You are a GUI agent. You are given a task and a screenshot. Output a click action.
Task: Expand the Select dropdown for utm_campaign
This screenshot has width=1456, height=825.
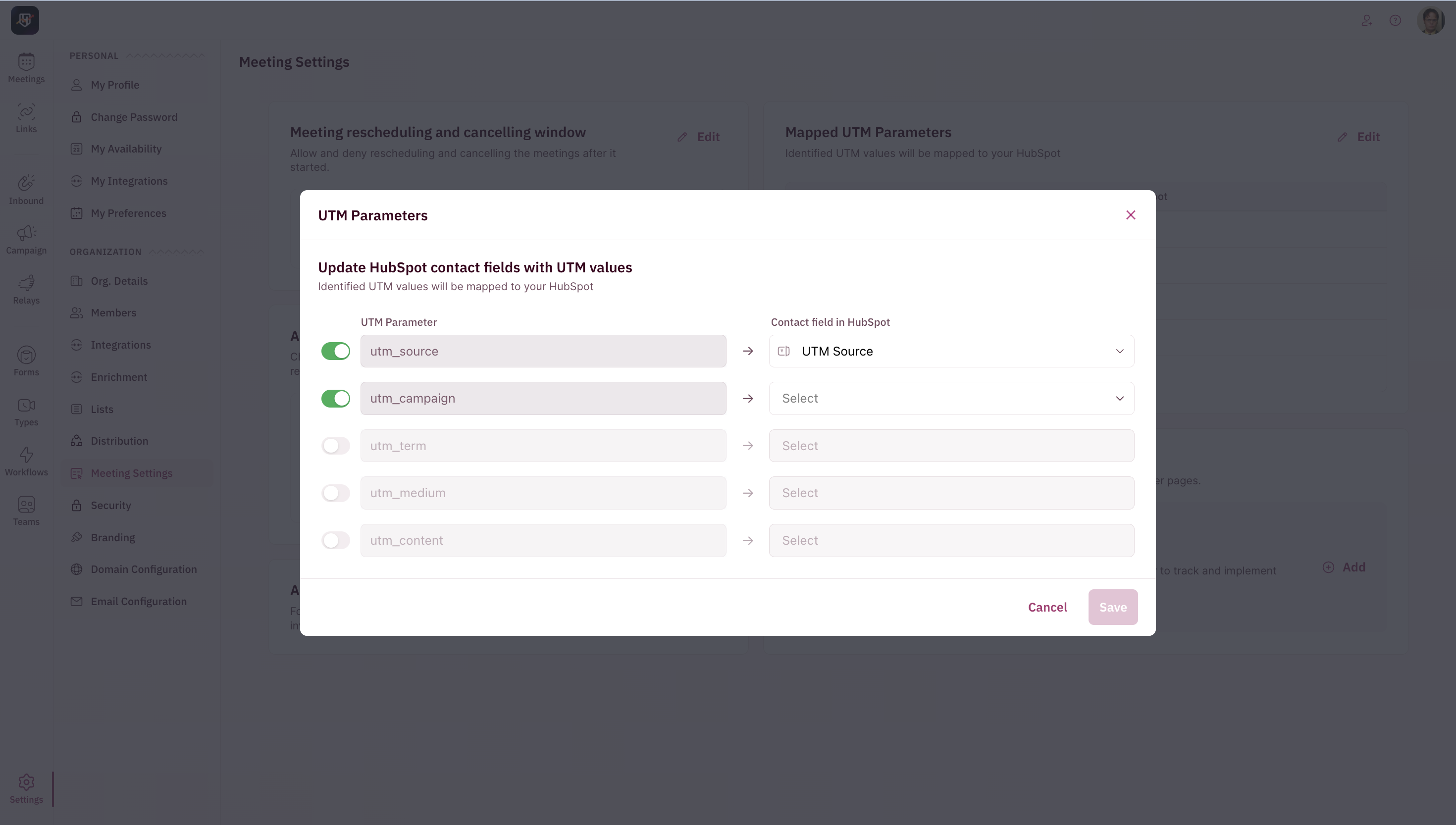click(x=951, y=398)
